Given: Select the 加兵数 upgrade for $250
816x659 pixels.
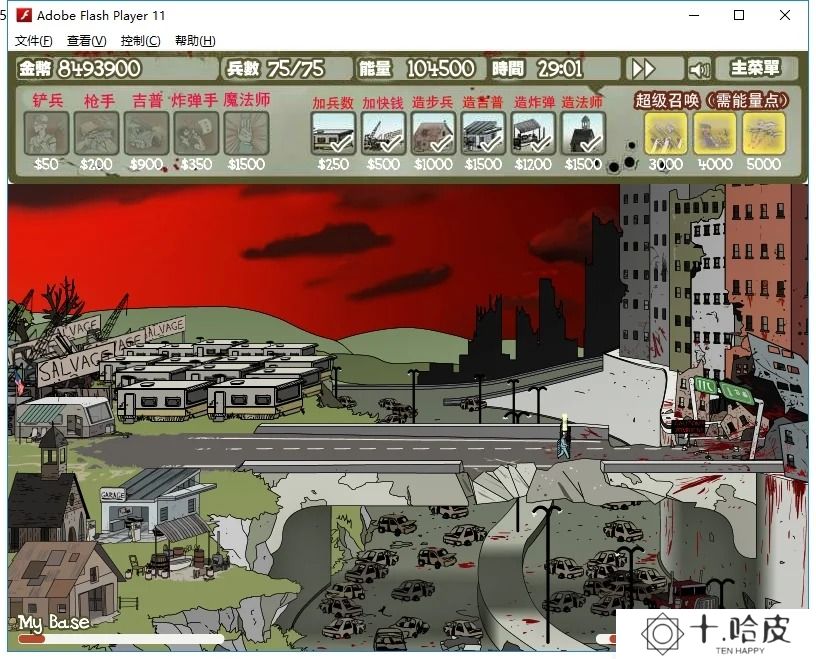Looking at the screenshot, I should (333, 133).
